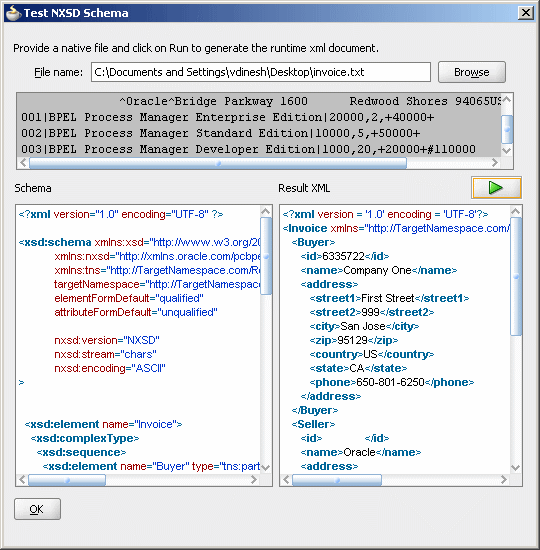The width and height of the screenshot is (540, 550).
Task: Run the schema with the green play button
Action: [496, 188]
